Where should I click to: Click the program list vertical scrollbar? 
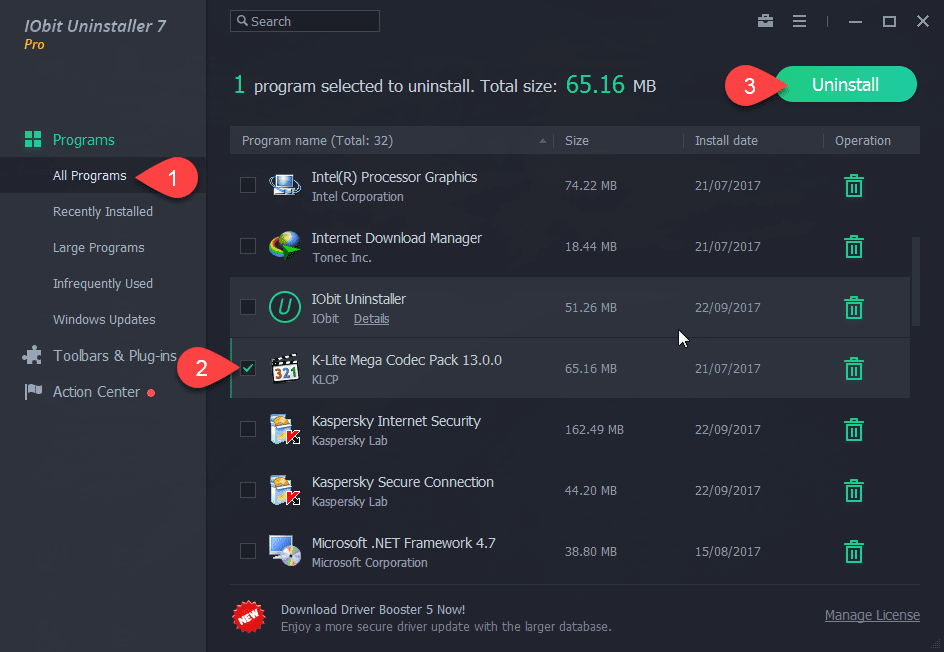point(916,281)
